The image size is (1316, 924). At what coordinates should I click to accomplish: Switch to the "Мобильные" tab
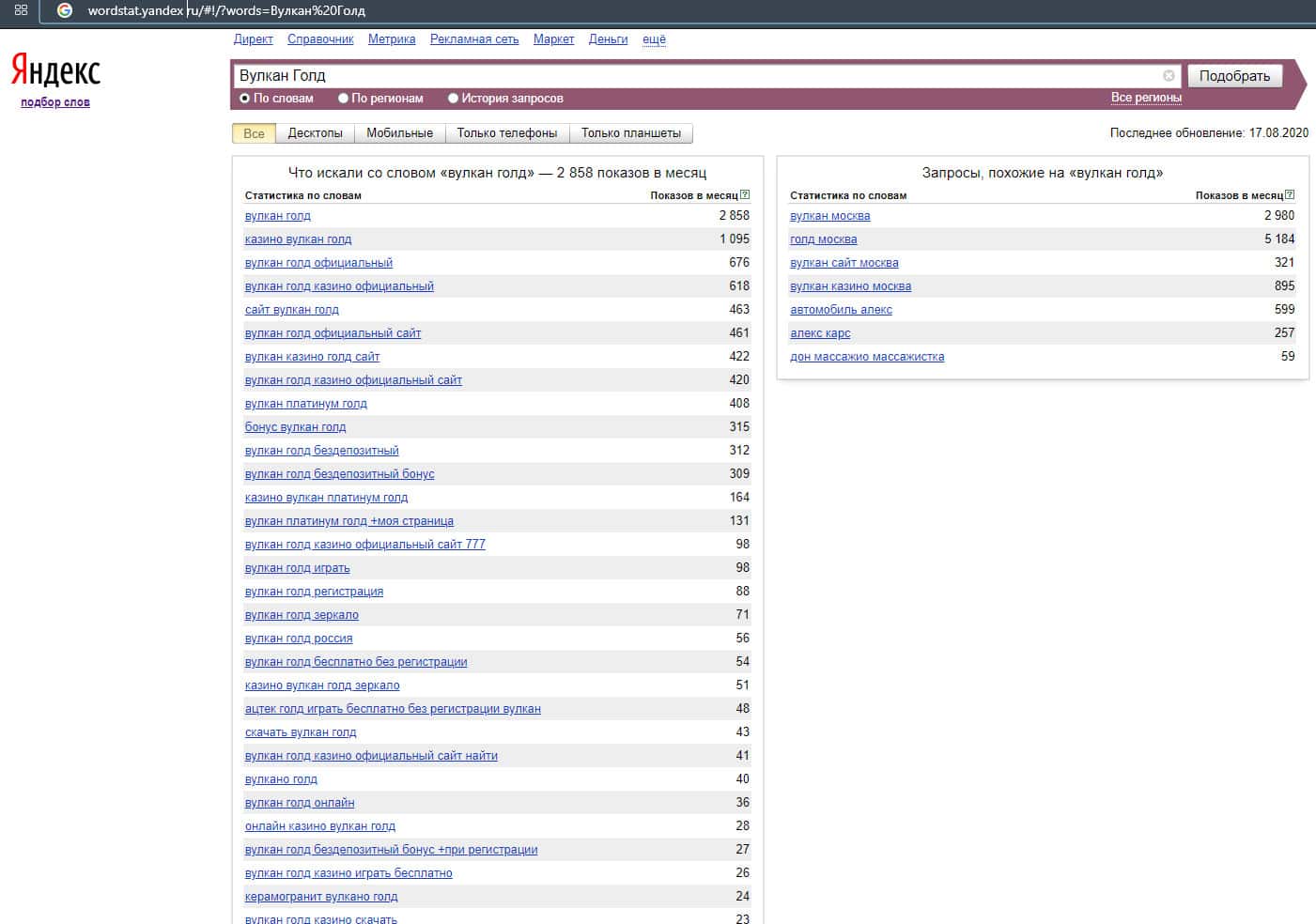click(x=399, y=133)
